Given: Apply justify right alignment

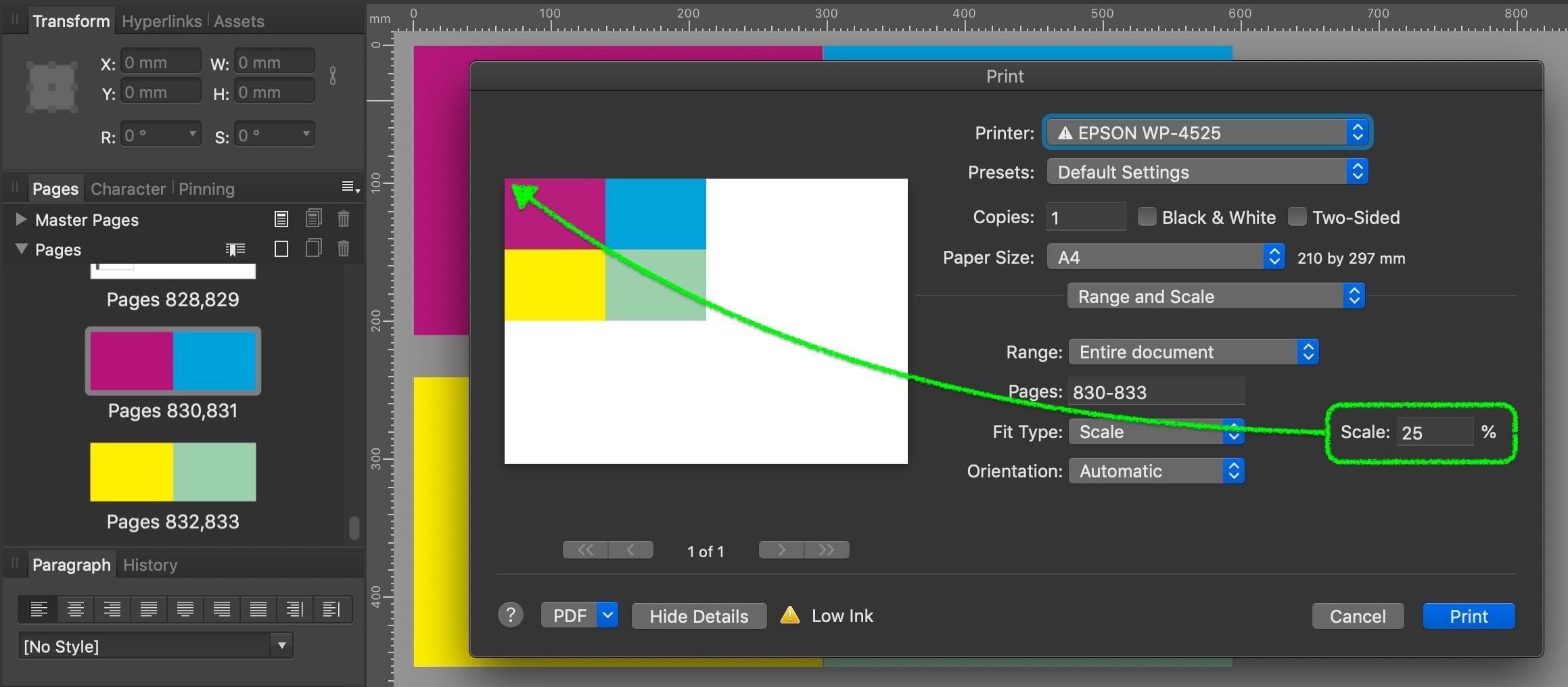Looking at the screenshot, I should pyautogui.click(x=222, y=609).
